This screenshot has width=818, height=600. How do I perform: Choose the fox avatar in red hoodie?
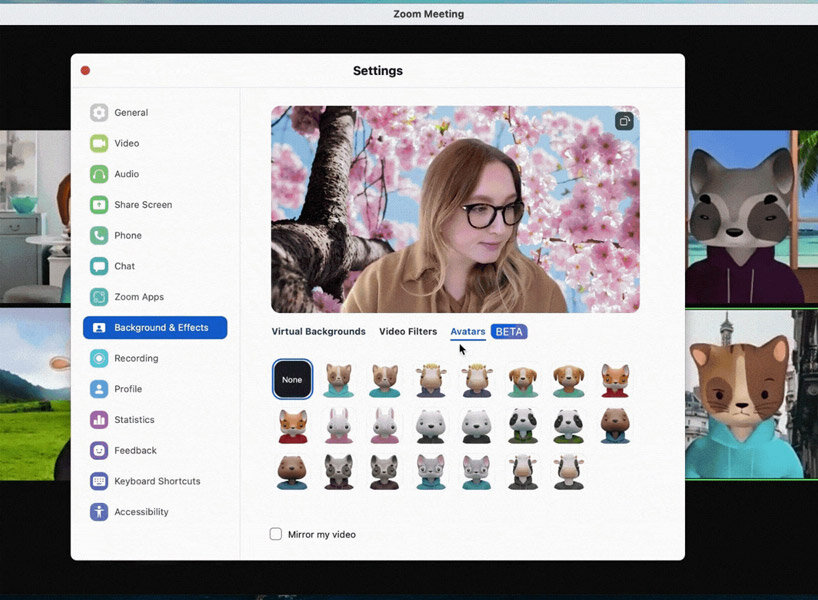(615, 380)
